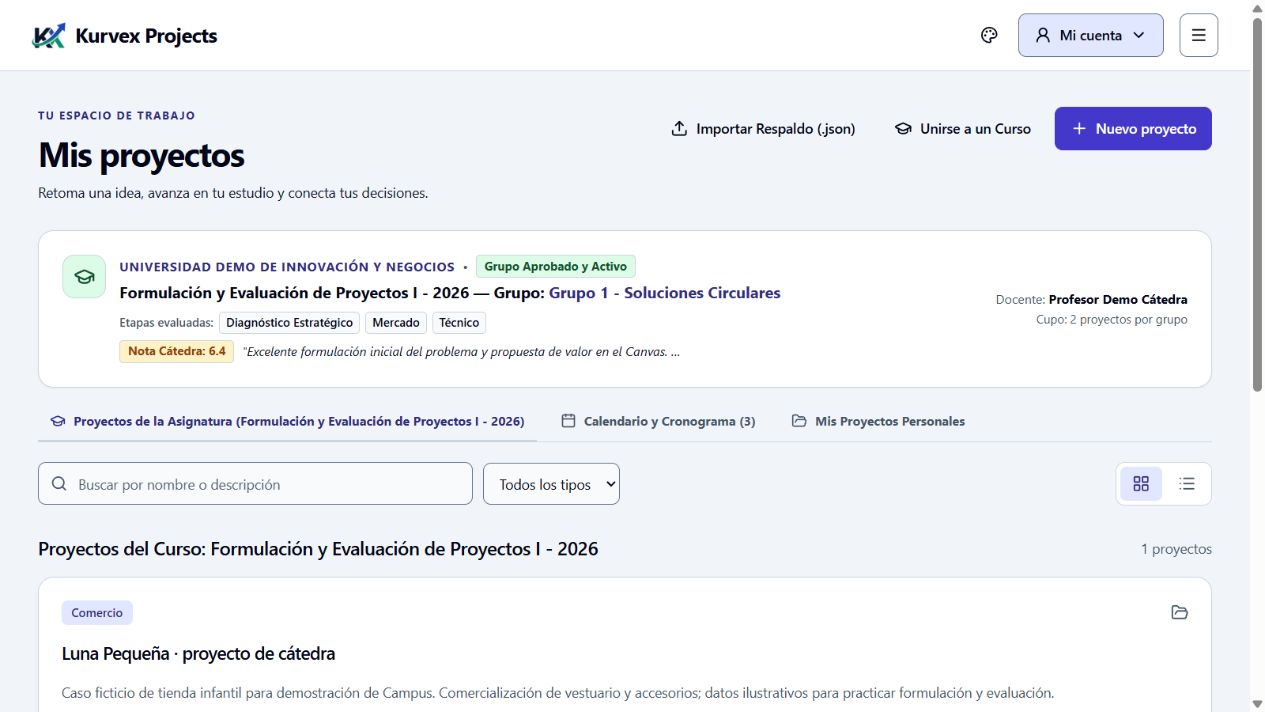The height and width of the screenshot is (712, 1265).
Task: Click the cap icon on Unirse a un Curso
Action: [x=903, y=129]
